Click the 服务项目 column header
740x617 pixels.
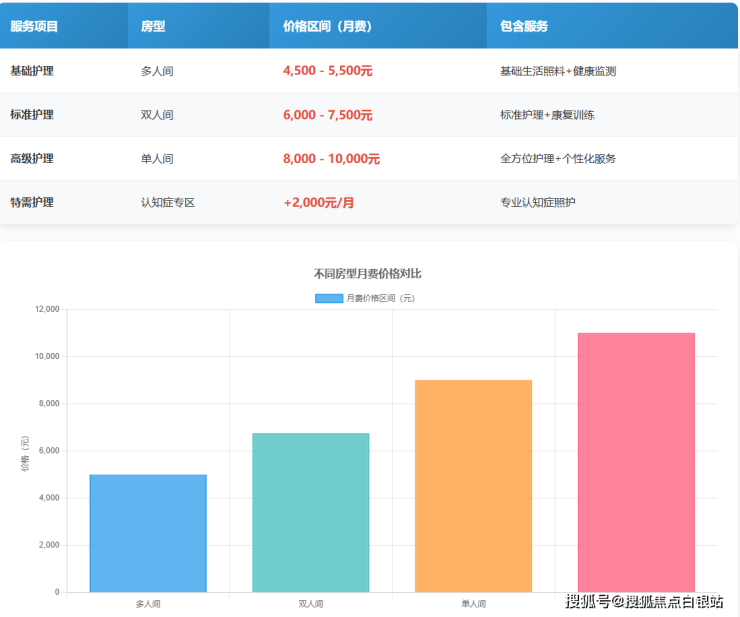34,27
